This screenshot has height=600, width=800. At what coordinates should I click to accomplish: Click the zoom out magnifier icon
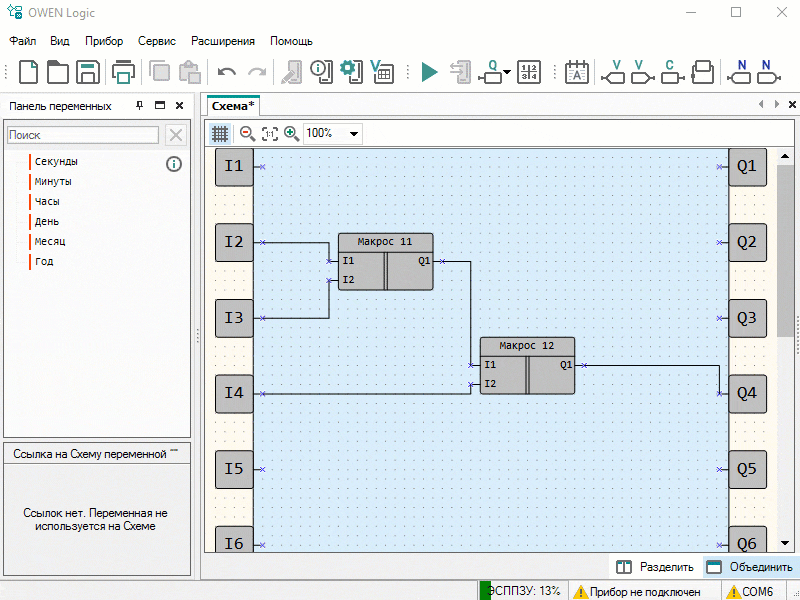pos(247,133)
